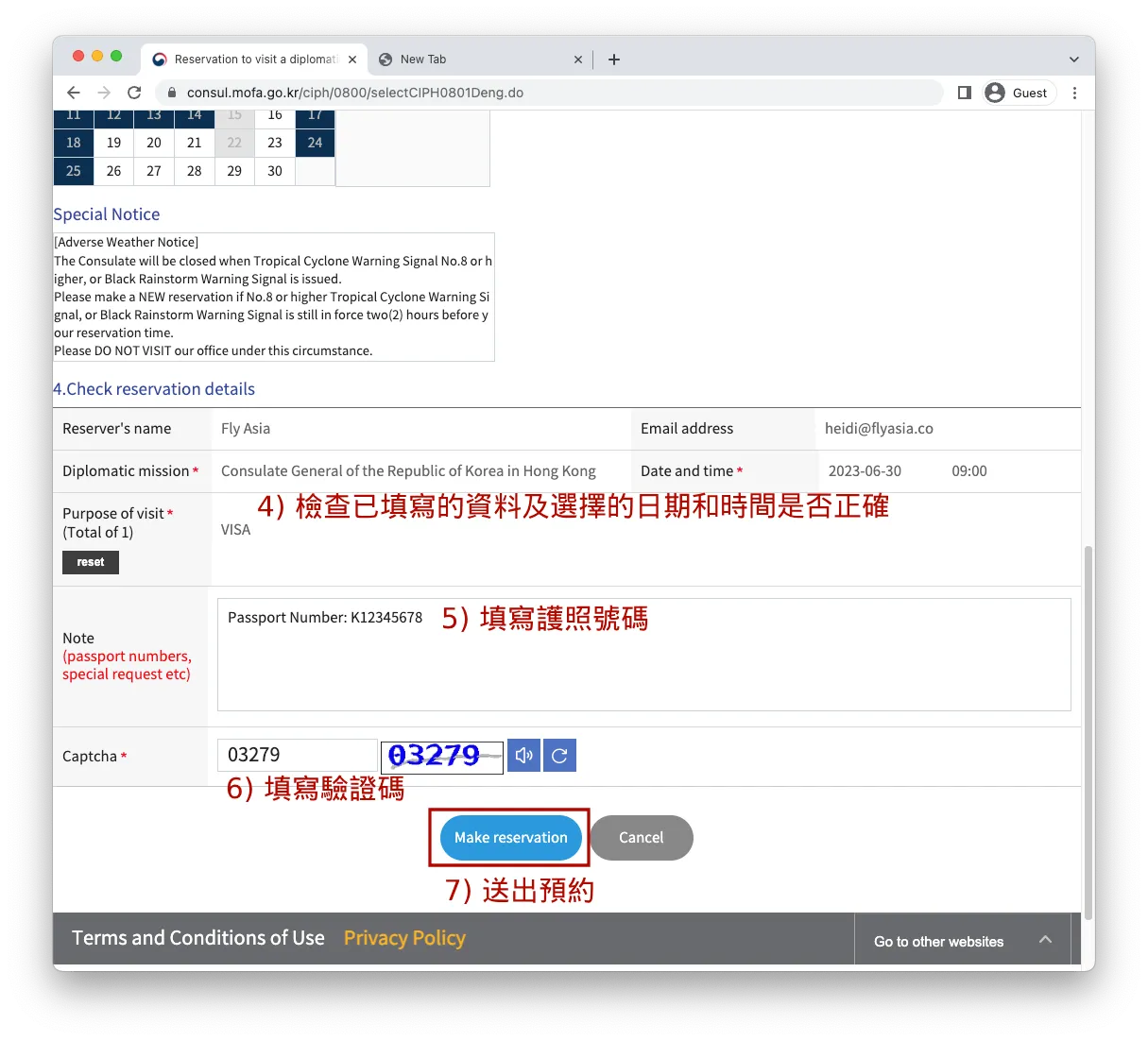Viewport: 1148px width, 1041px height.
Task: Select calendar date 20
Action: 154,143
